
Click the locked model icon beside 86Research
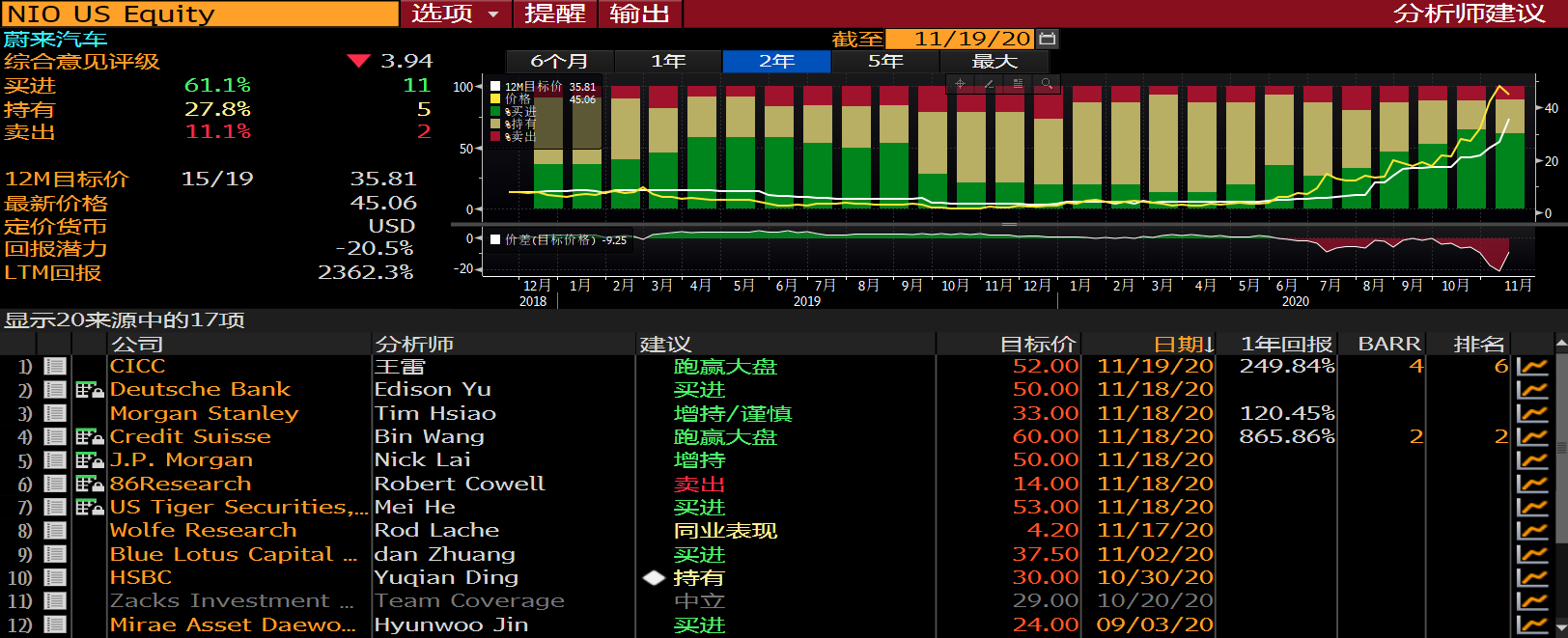tap(90, 485)
